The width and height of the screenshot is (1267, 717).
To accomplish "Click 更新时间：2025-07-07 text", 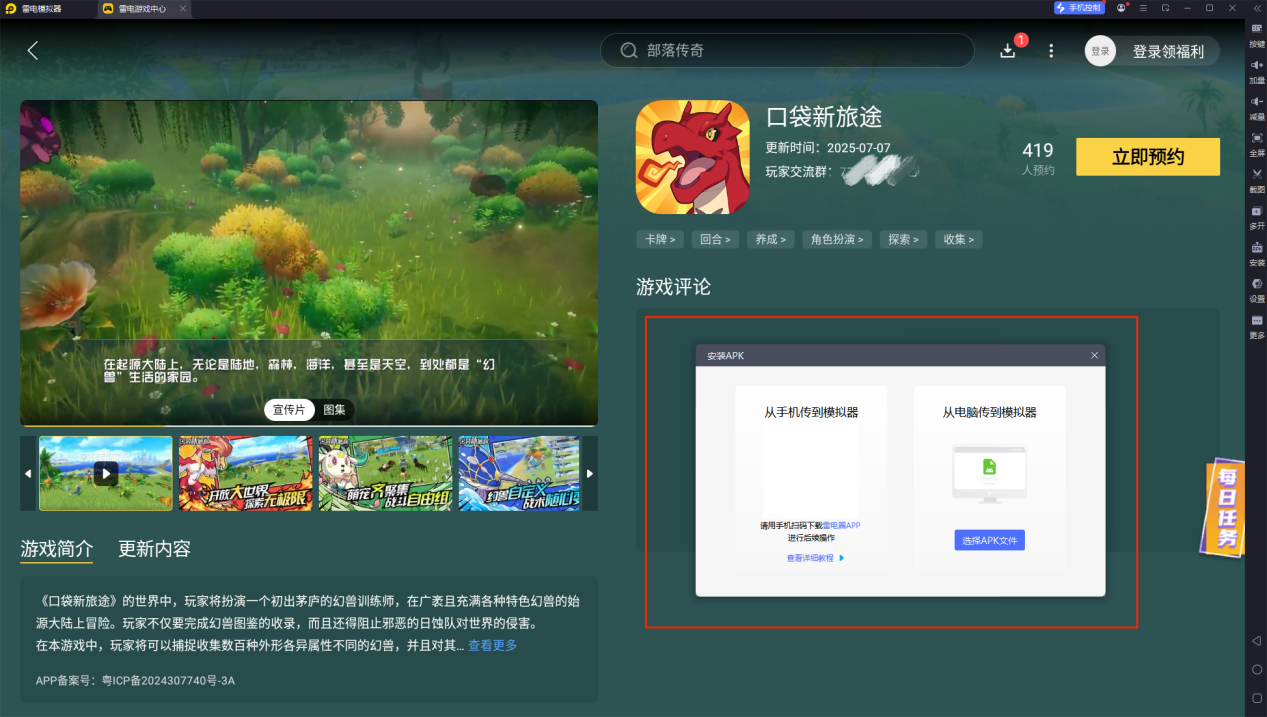I will (828, 148).
